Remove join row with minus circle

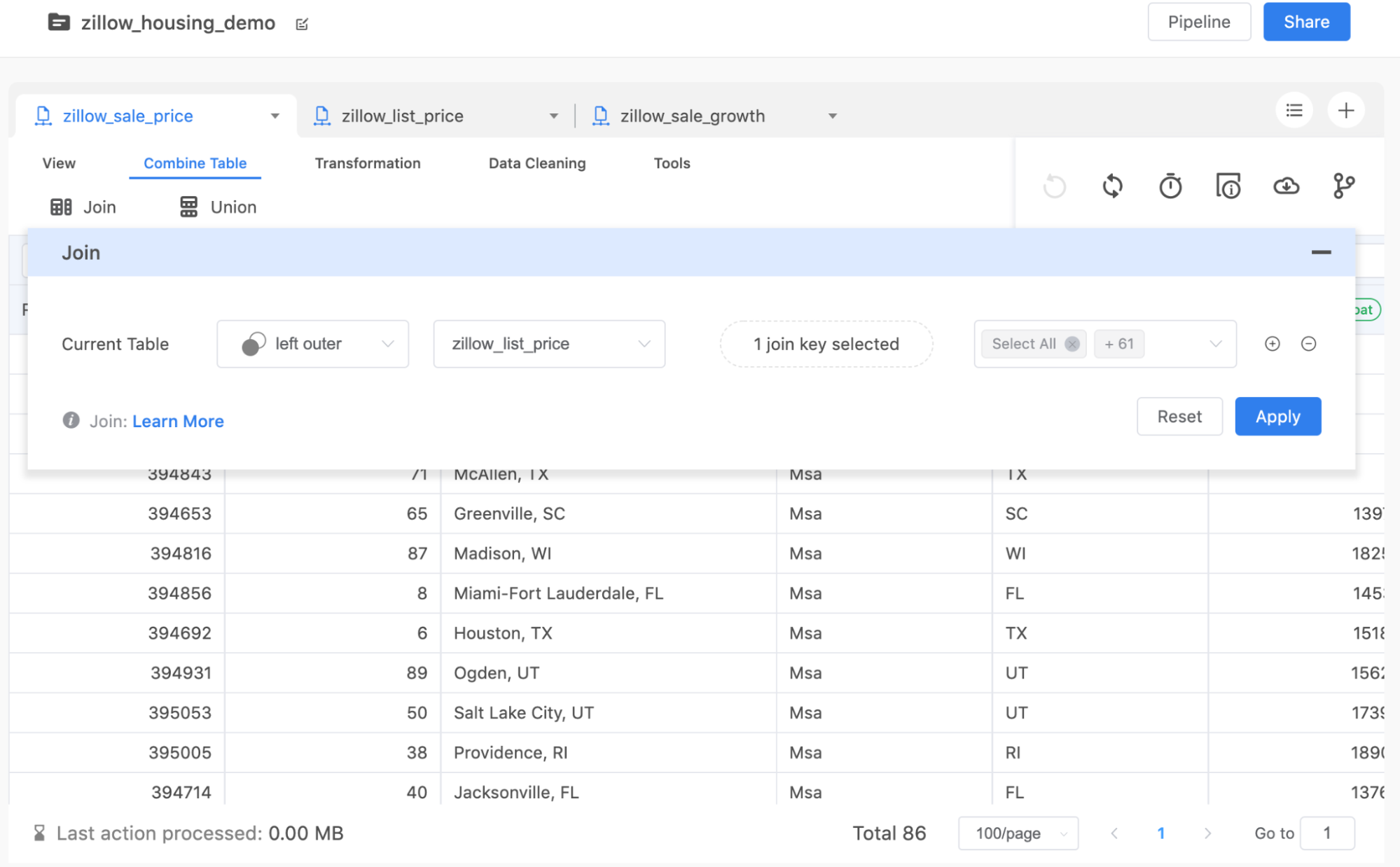(1308, 344)
